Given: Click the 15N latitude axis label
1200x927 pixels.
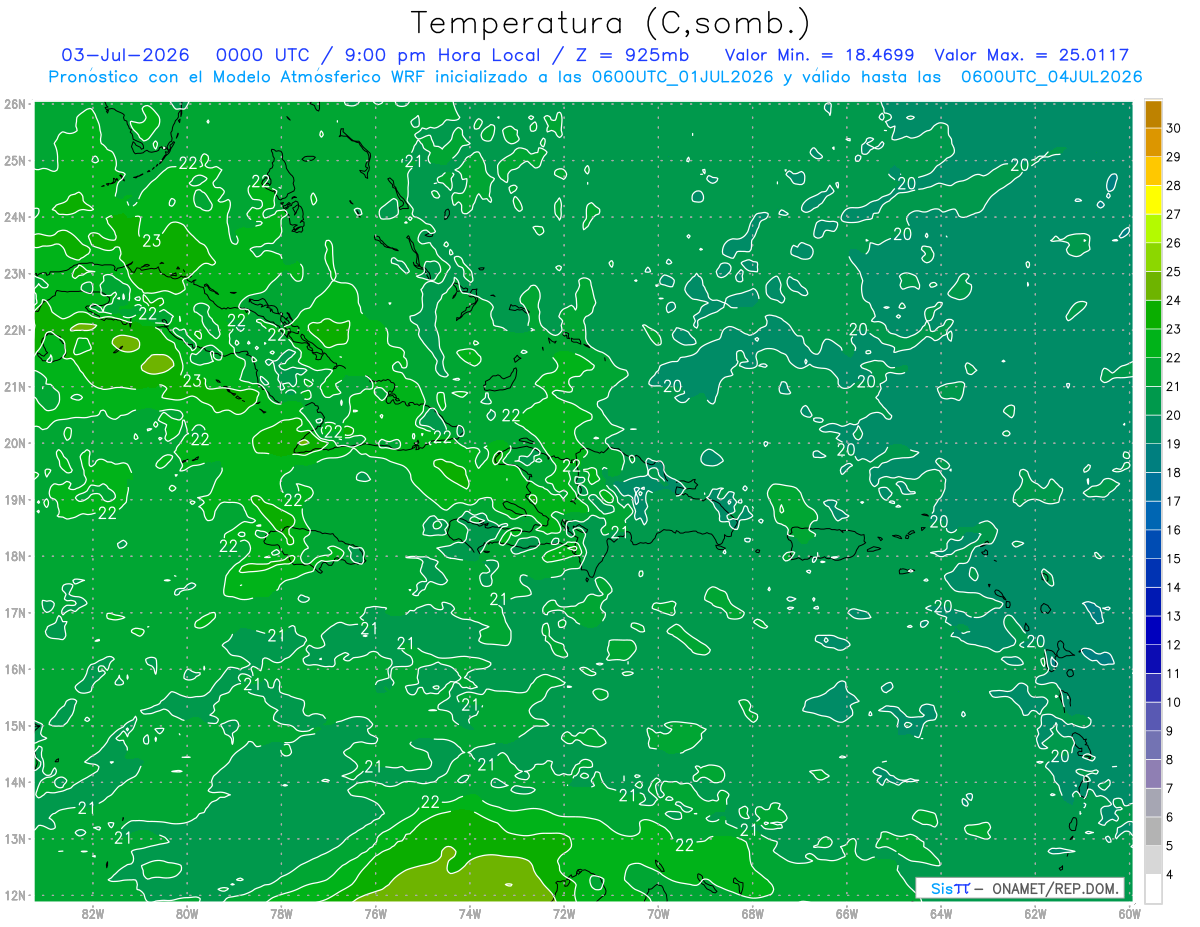Looking at the screenshot, I should tap(14, 725).
